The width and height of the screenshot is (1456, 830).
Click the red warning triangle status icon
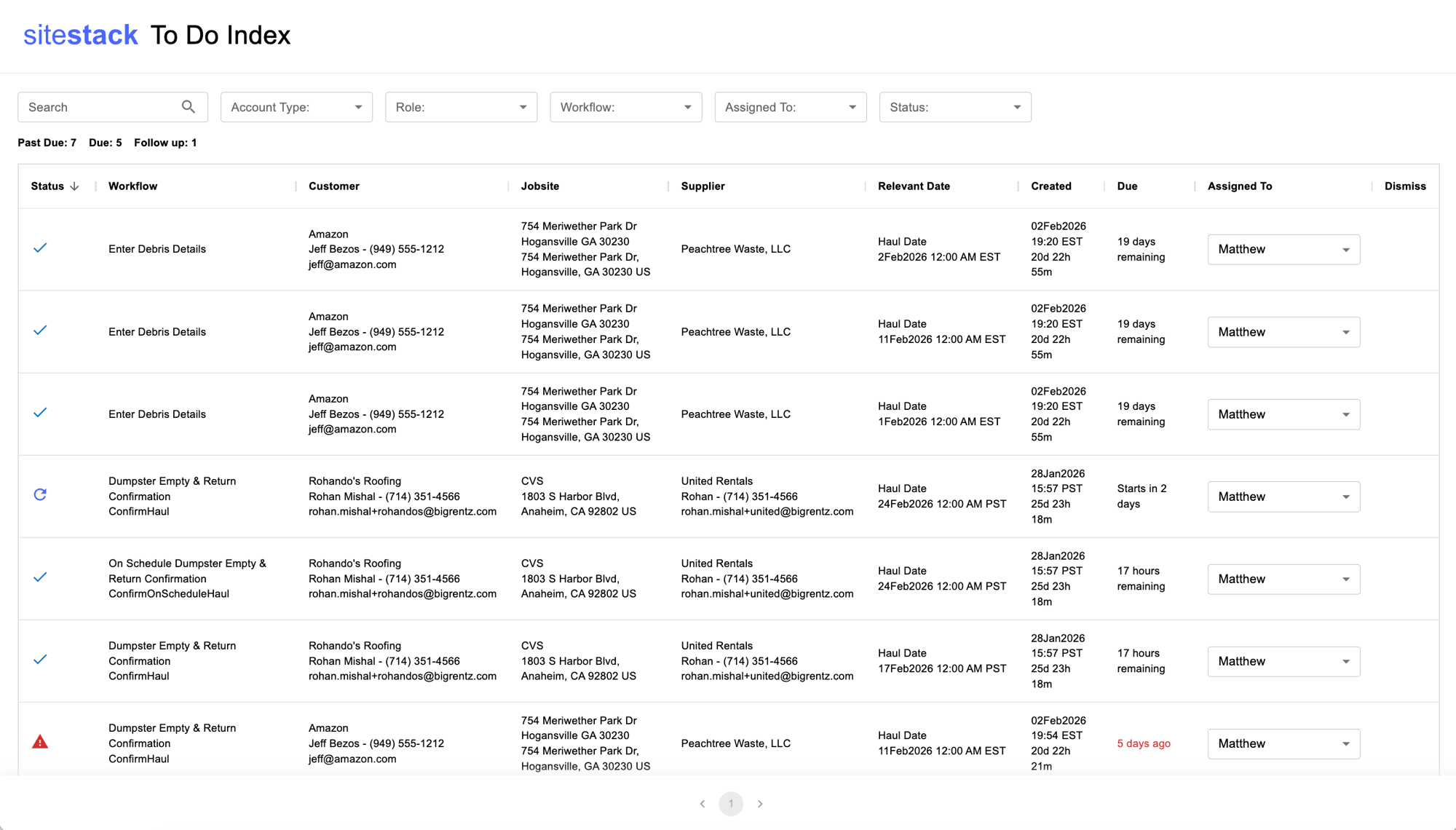pyautogui.click(x=40, y=742)
